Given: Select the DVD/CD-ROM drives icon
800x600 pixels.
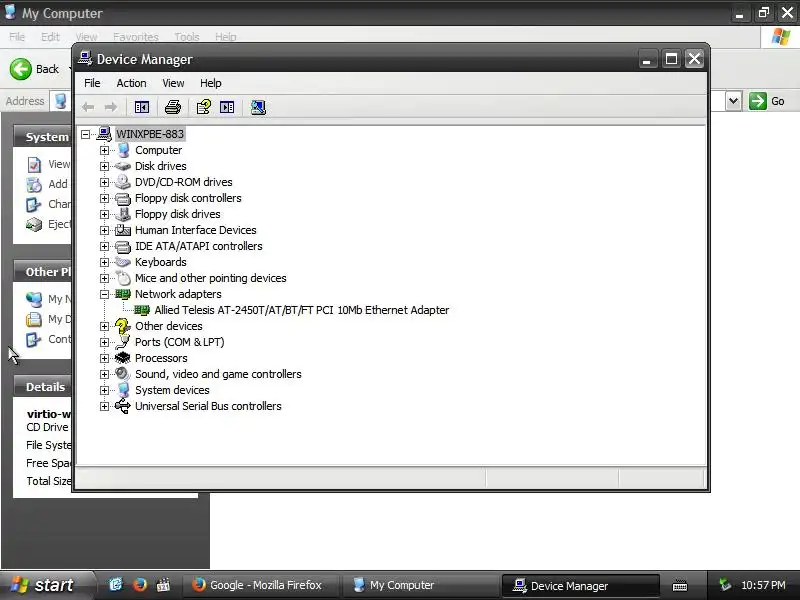Looking at the screenshot, I should [122, 182].
